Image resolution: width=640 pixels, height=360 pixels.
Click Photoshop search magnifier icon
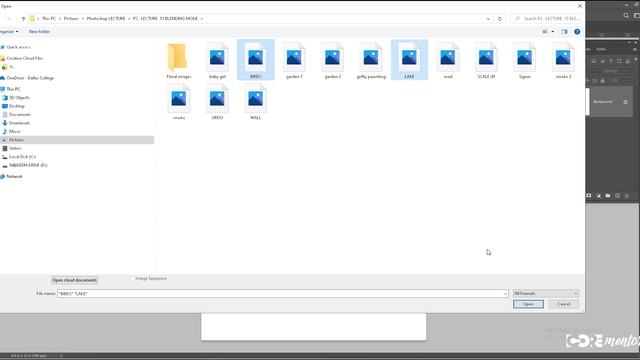pos(626,16)
